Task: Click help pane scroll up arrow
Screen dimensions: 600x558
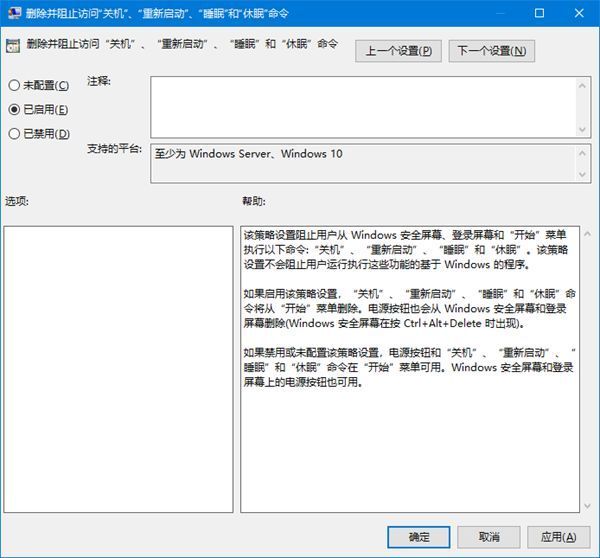Action: (x=587, y=234)
